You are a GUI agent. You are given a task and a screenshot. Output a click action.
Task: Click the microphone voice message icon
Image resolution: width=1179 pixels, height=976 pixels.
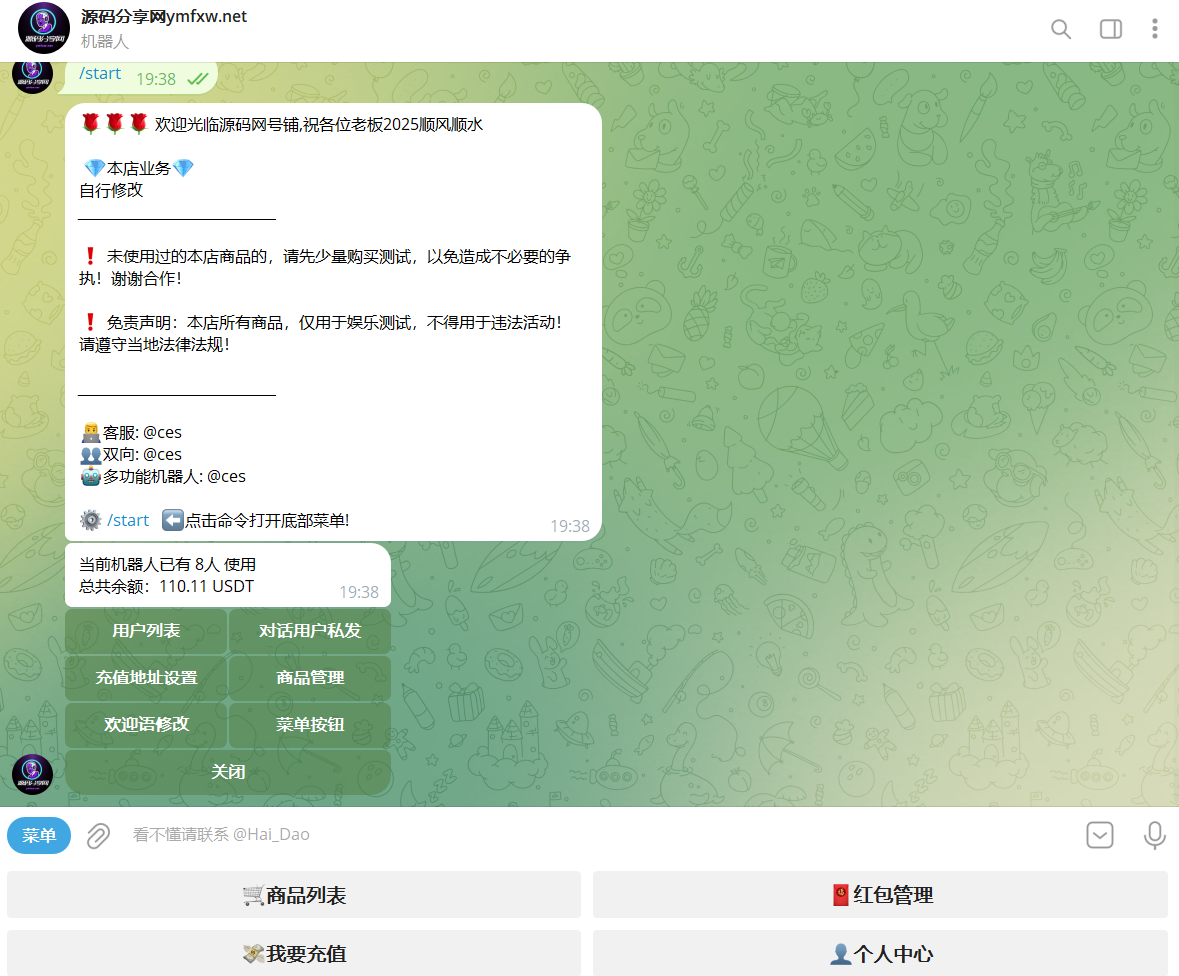(1154, 835)
